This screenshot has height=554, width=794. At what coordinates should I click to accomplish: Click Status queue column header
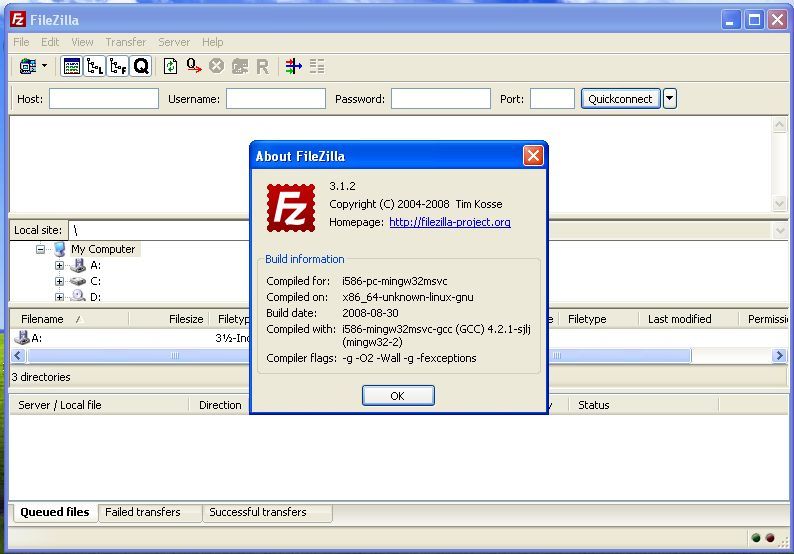[x=643, y=405]
